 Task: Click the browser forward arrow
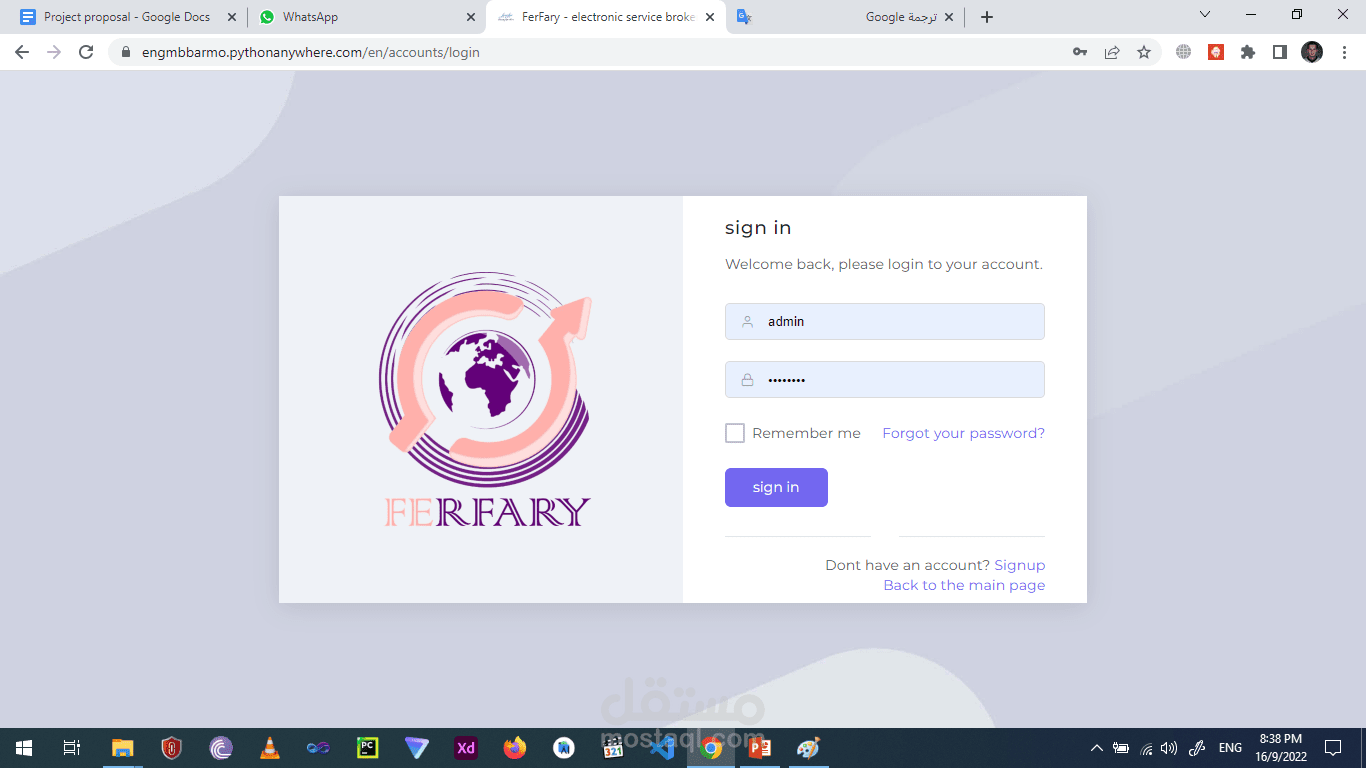click(x=54, y=52)
